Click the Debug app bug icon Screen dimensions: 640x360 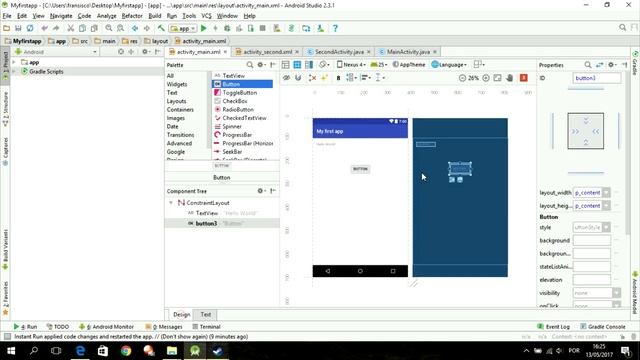(227, 28)
